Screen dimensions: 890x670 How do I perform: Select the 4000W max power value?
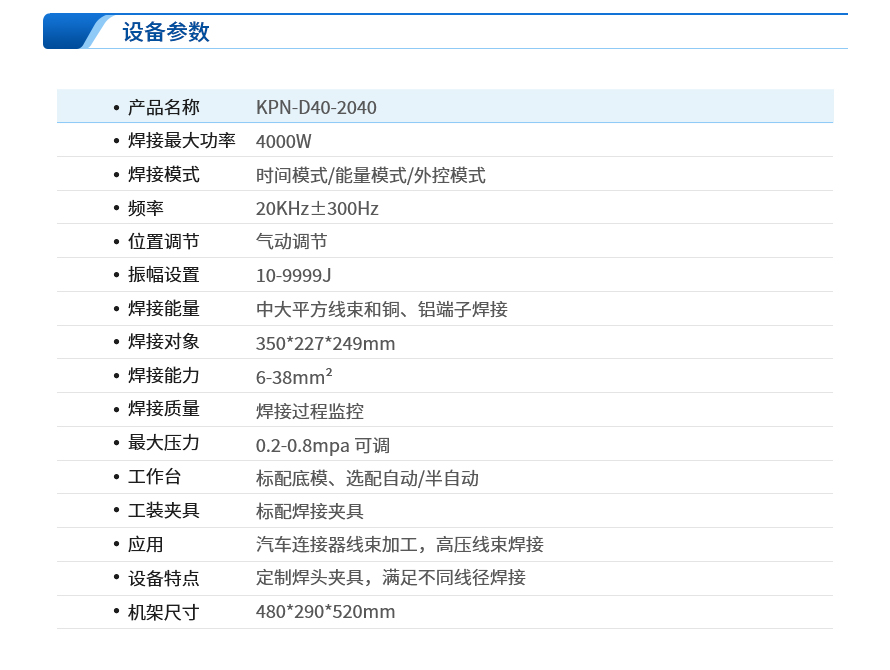[284, 141]
